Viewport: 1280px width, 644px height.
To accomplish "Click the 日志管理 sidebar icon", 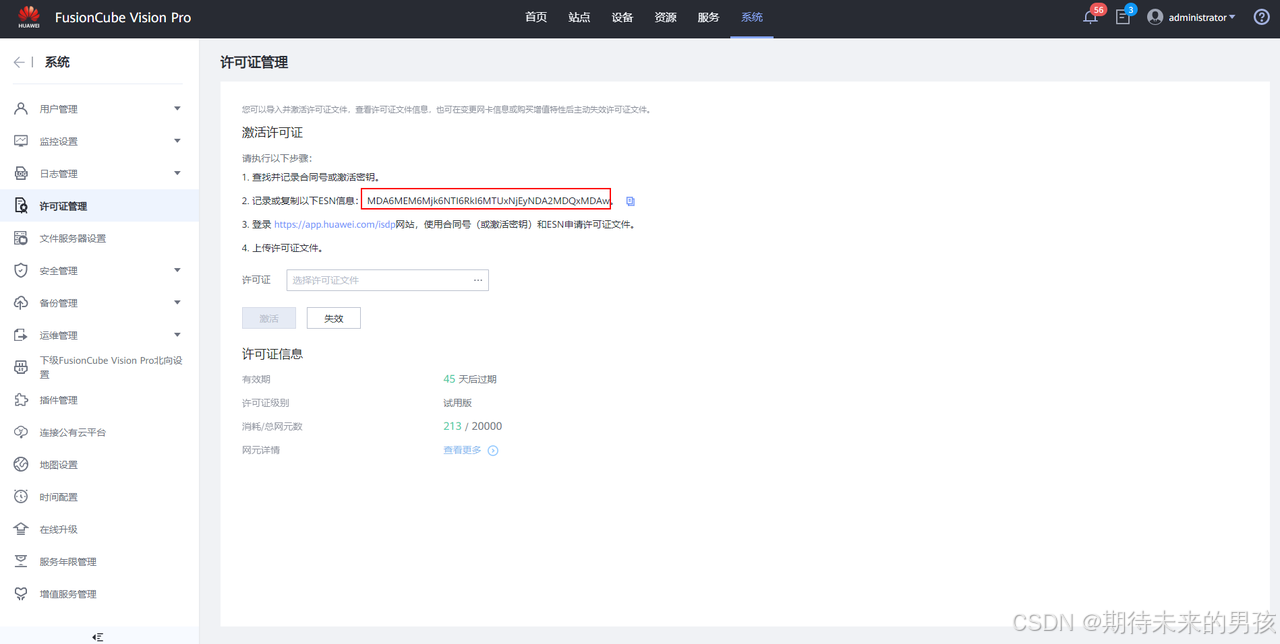I will pyautogui.click(x=21, y=173).
